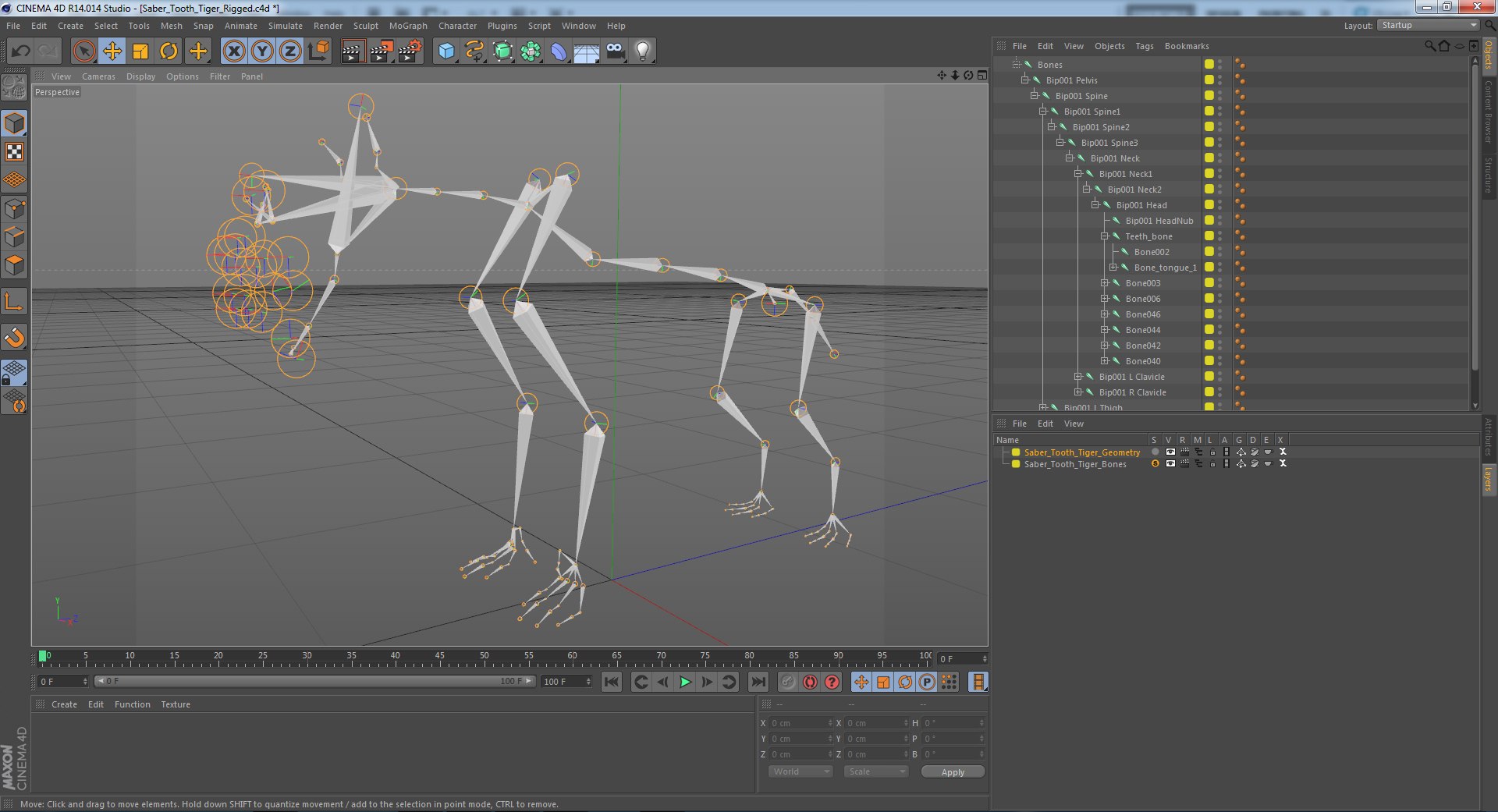Open the Render to Picture Viewer icon
Image resolution: width=1498 pixels, height=812 pixels.
(x=381, y=51)
